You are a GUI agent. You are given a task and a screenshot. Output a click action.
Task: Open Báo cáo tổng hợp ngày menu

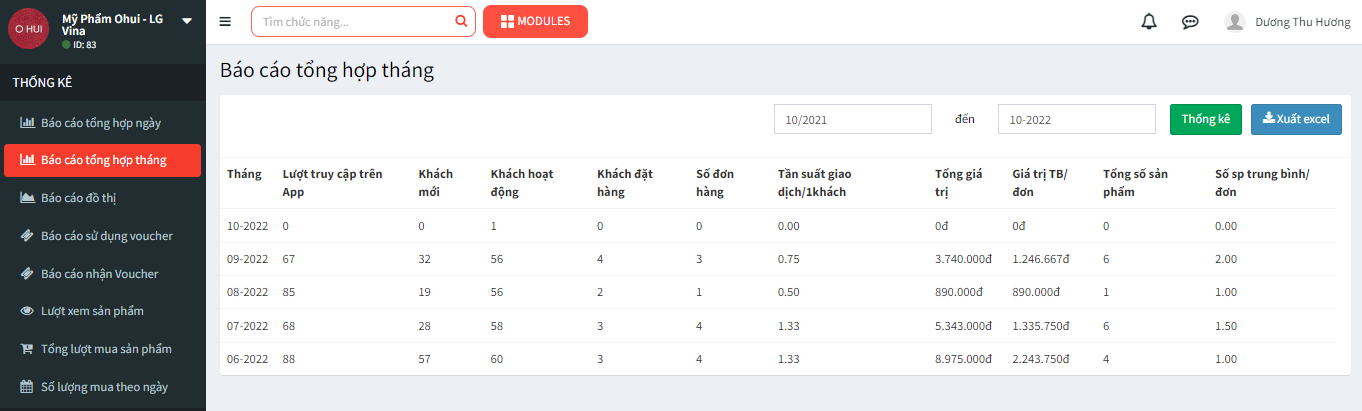(100, 123)
